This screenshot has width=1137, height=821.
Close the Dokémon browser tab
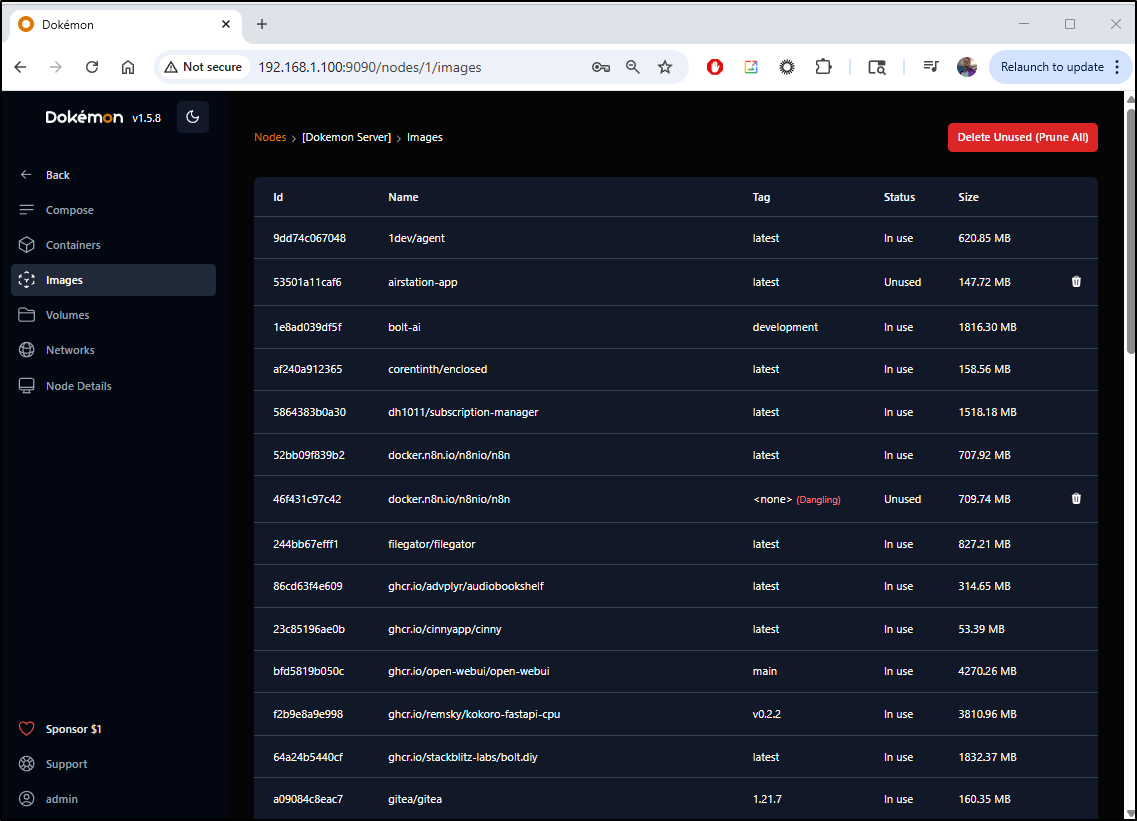point(226,24)
